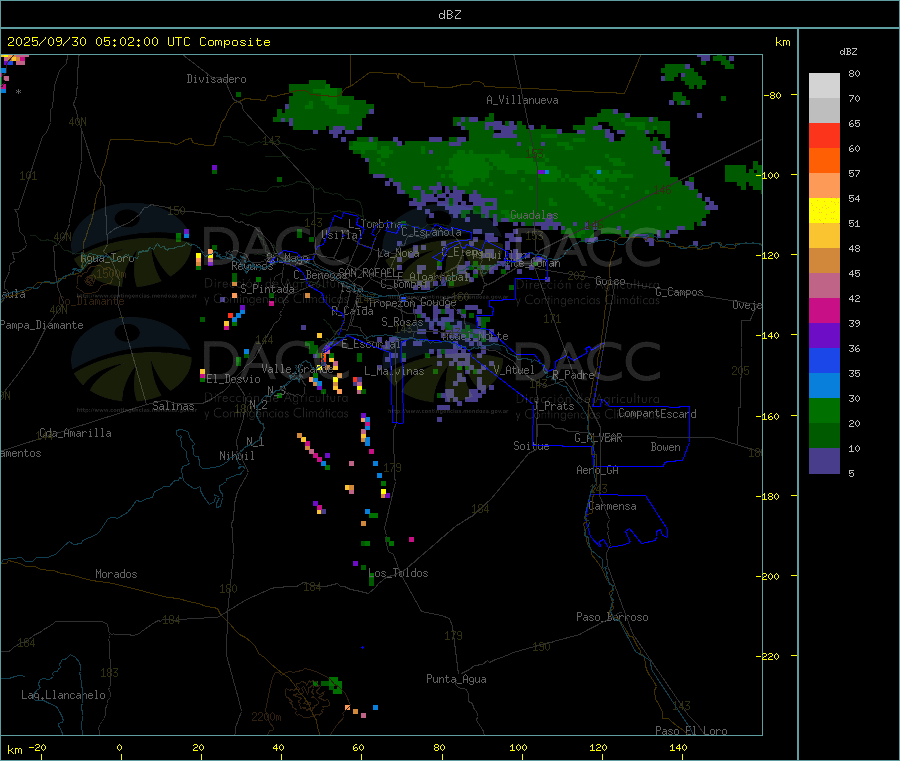
Task: Click the C_Española label
Action: pyautogui.click(x=431, y=232)
